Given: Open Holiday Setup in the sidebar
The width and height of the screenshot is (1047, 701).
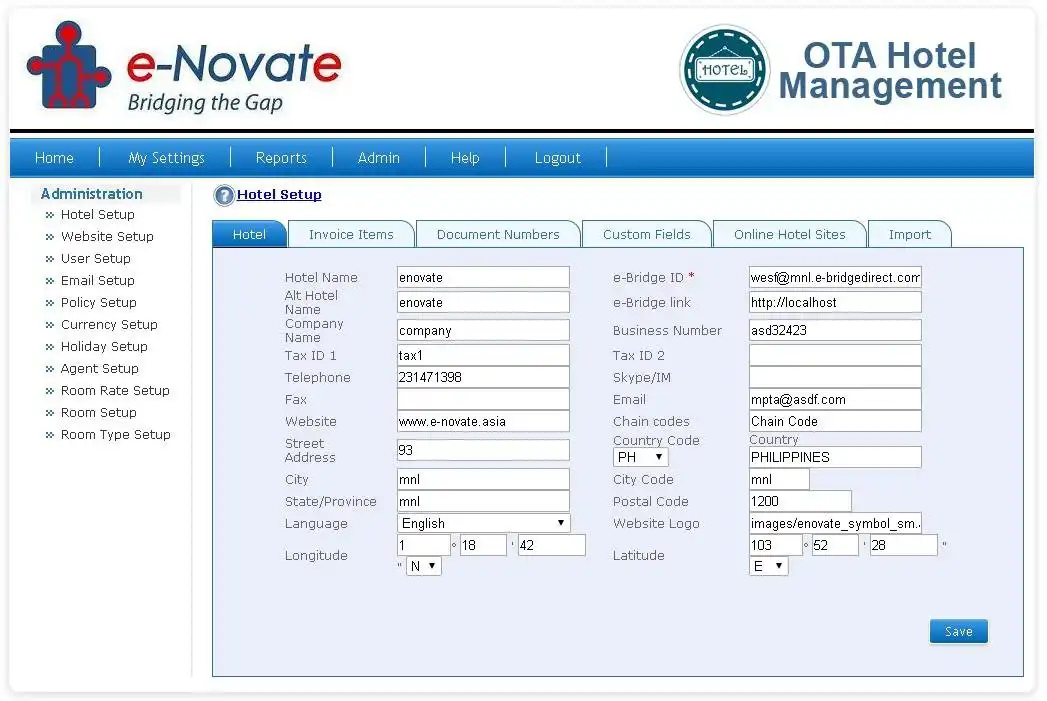Looking at the screenshot, I should click(x=103, y=347).
